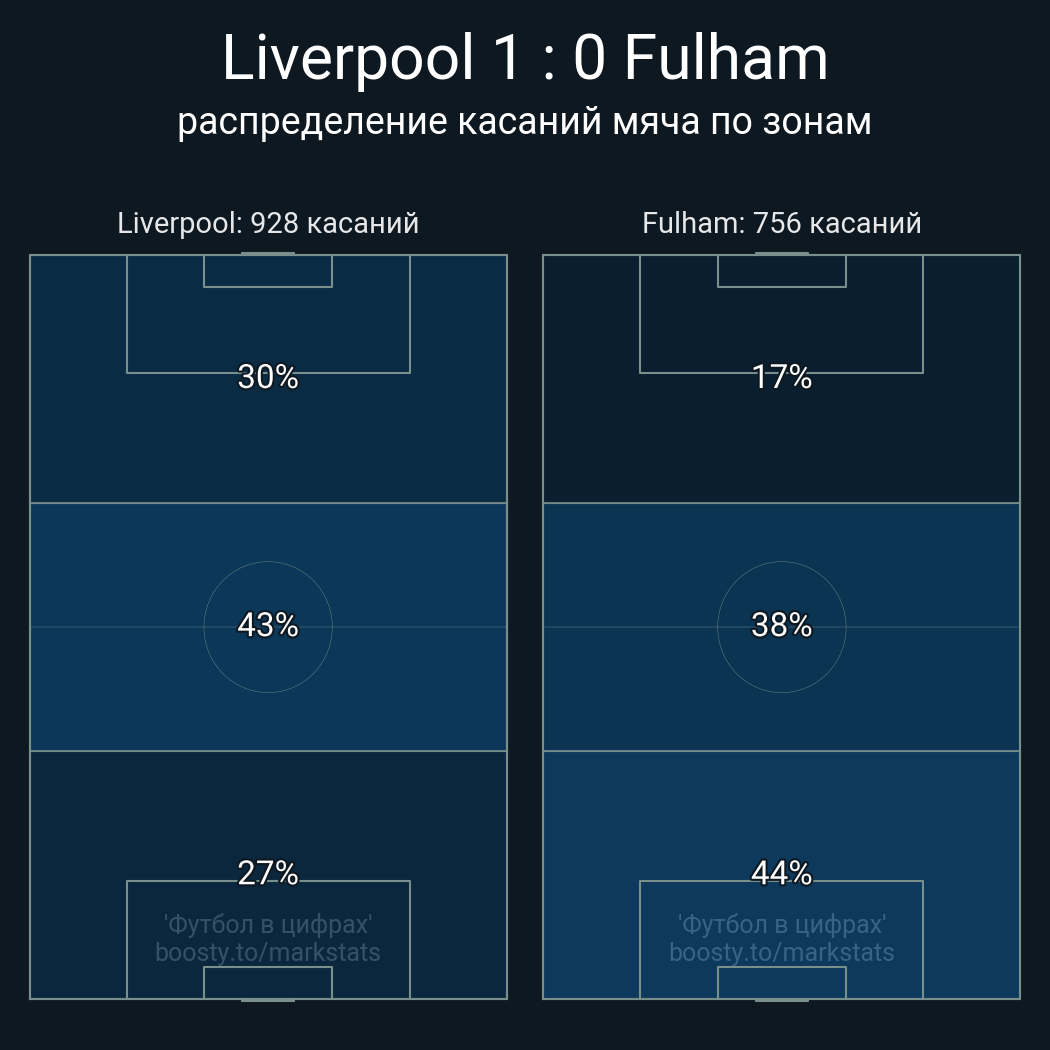Click 'Футбол в цифрах' text on Liverpool pitch
The height and width of the screenshot is (1050, 1050).
[x=268, y=924]
